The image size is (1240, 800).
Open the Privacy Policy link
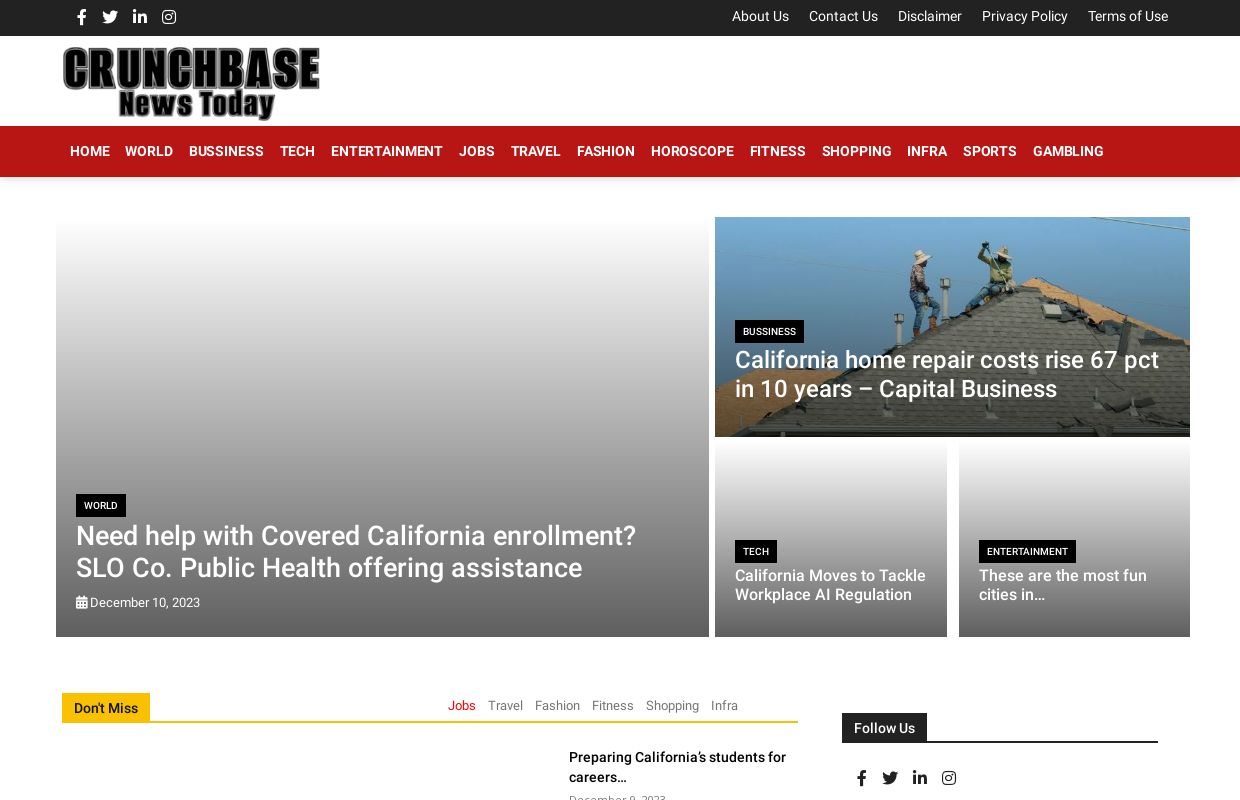pyautogui.click(x=1024, y=17)
